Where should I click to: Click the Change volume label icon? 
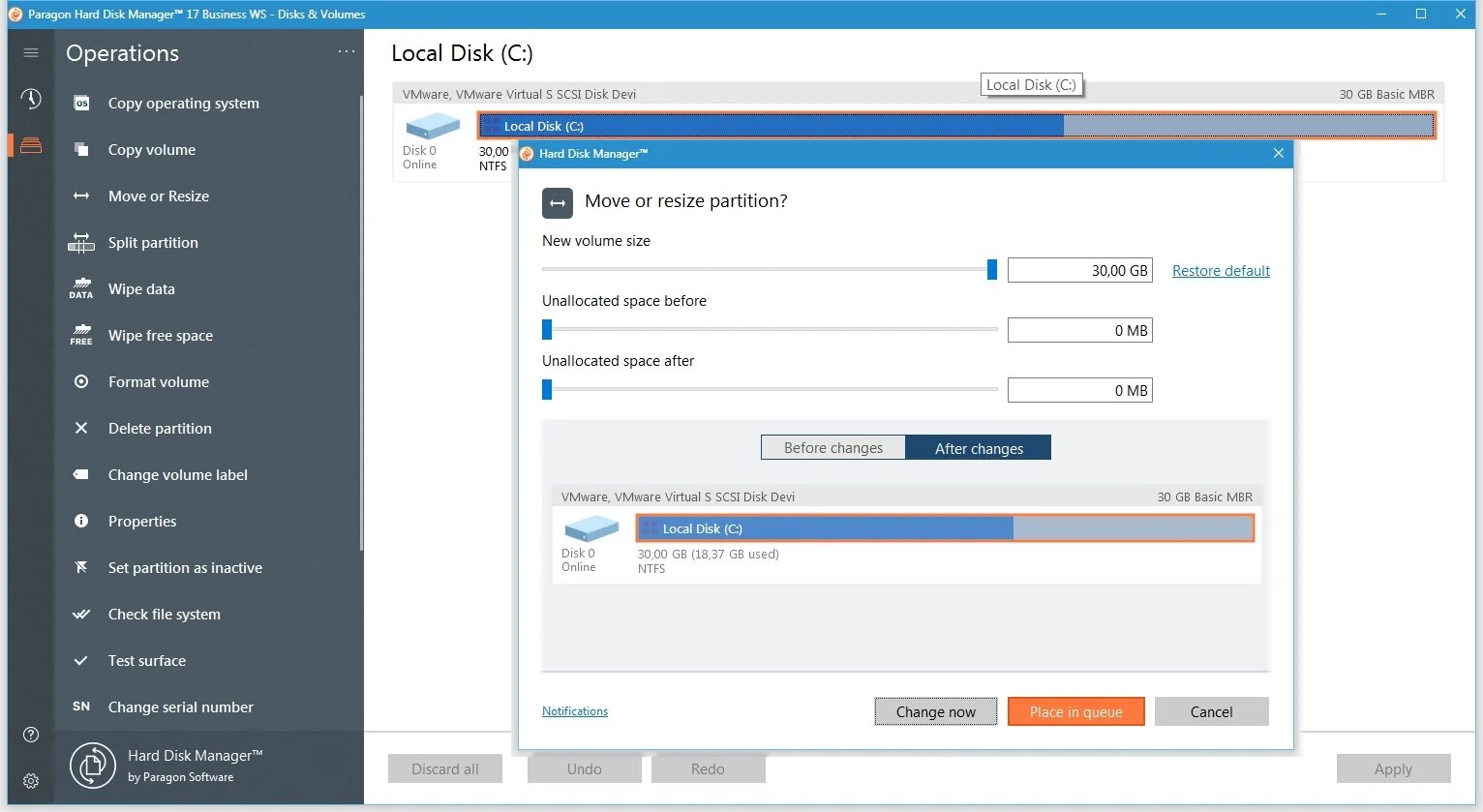pyautogui.click(x=81, y=475)
